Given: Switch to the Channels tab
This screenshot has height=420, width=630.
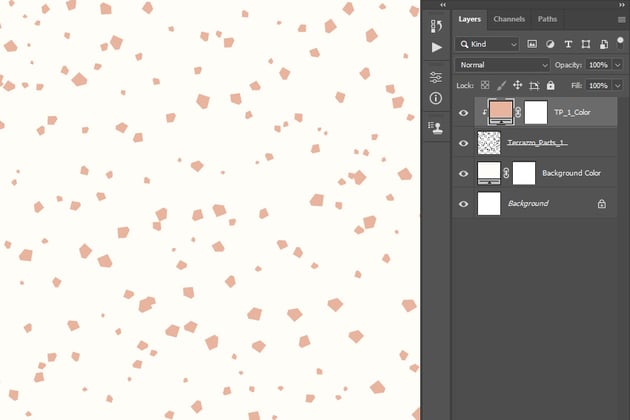Looking at the screenshot, I should (509, 19).
